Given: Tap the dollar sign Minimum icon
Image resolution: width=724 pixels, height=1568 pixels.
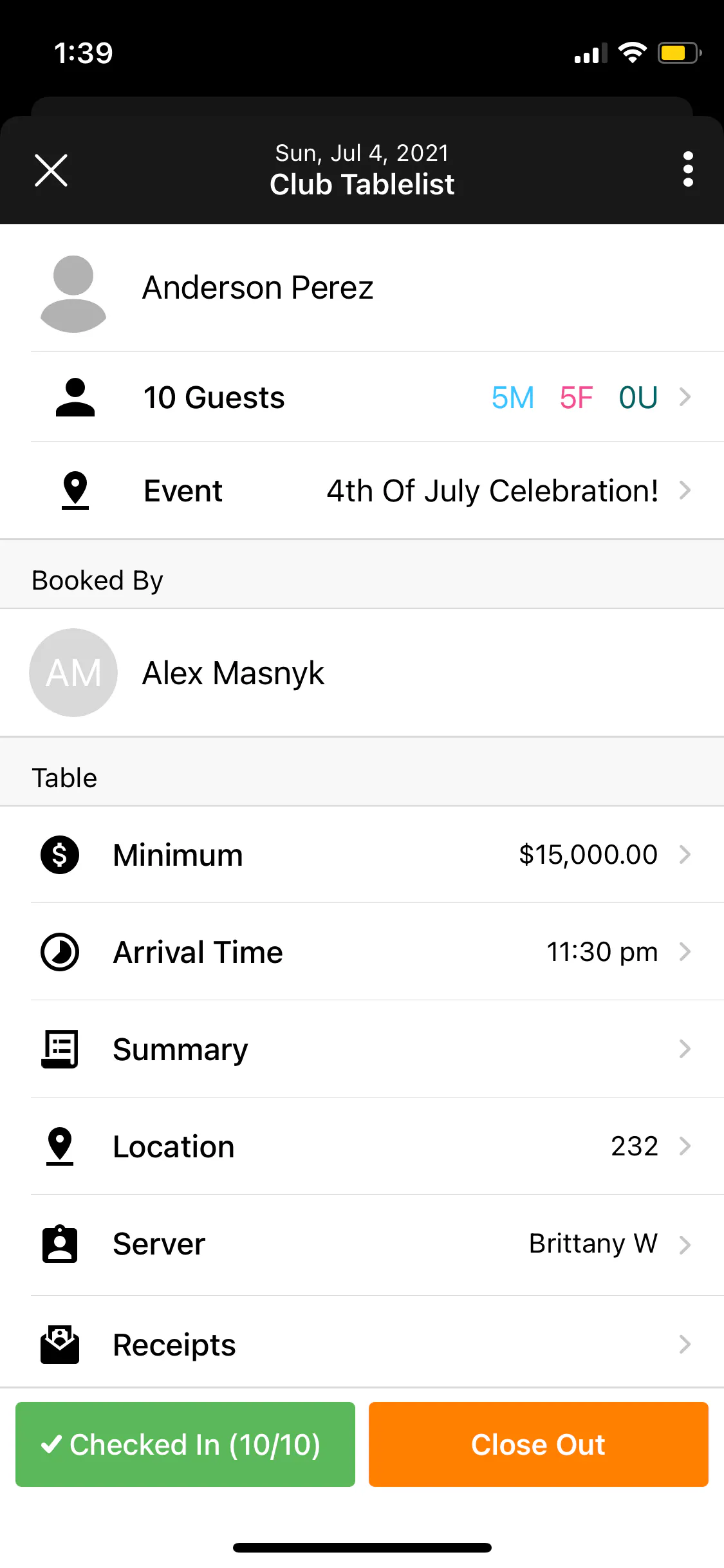Looking at the screenshot, I should [60, 855].
